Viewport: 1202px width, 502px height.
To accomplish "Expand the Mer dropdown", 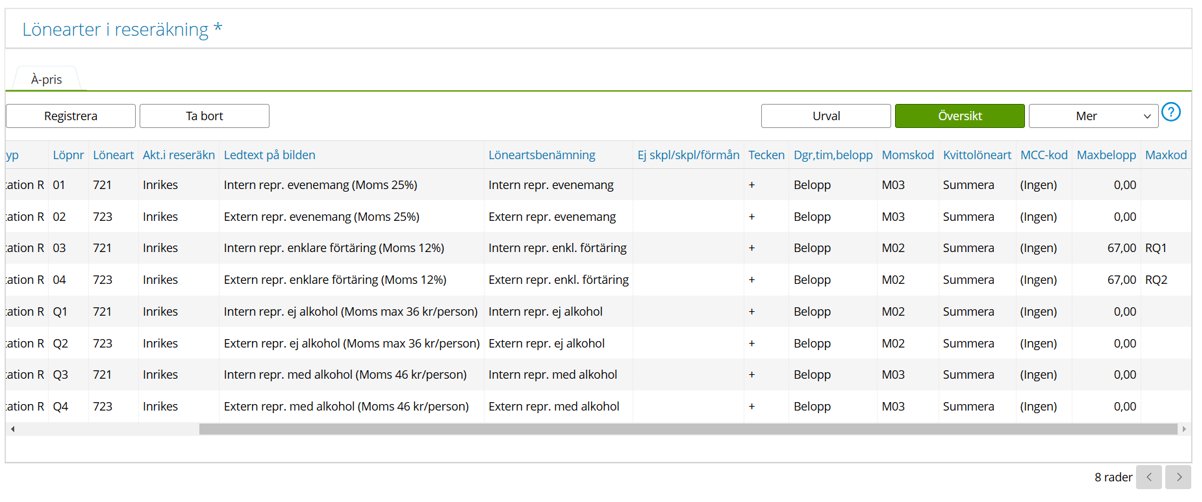I will click(x=1093, y=116).
